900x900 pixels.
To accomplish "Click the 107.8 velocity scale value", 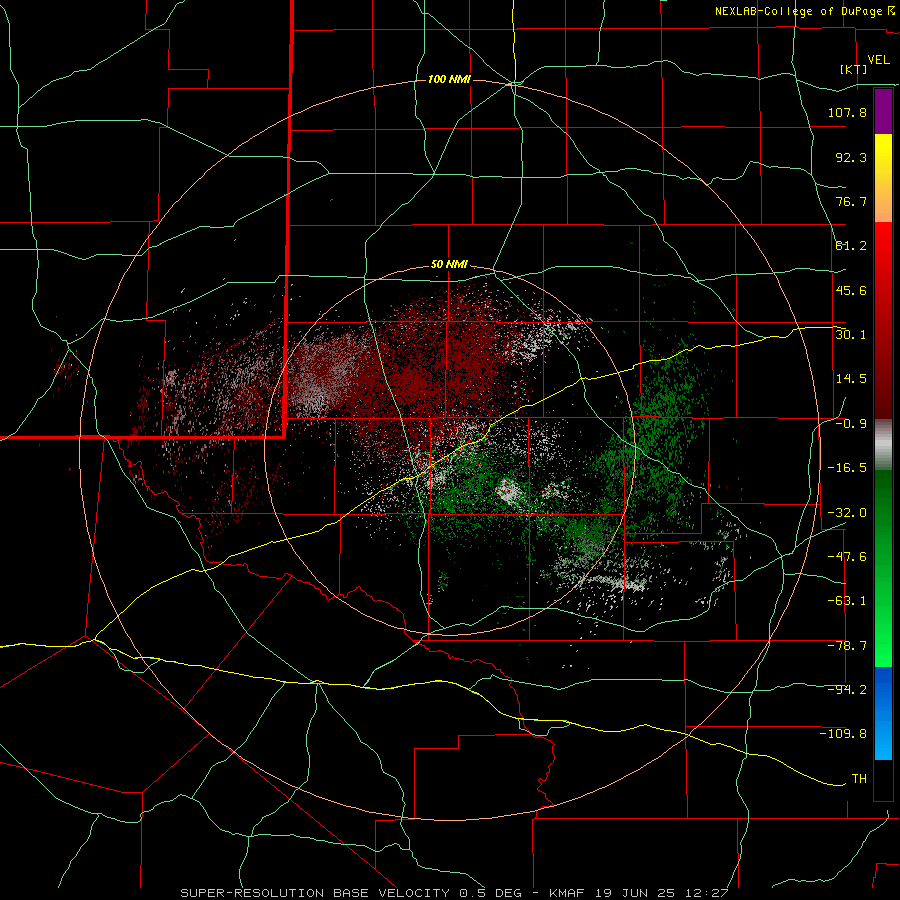I will (x=847, y=112).
